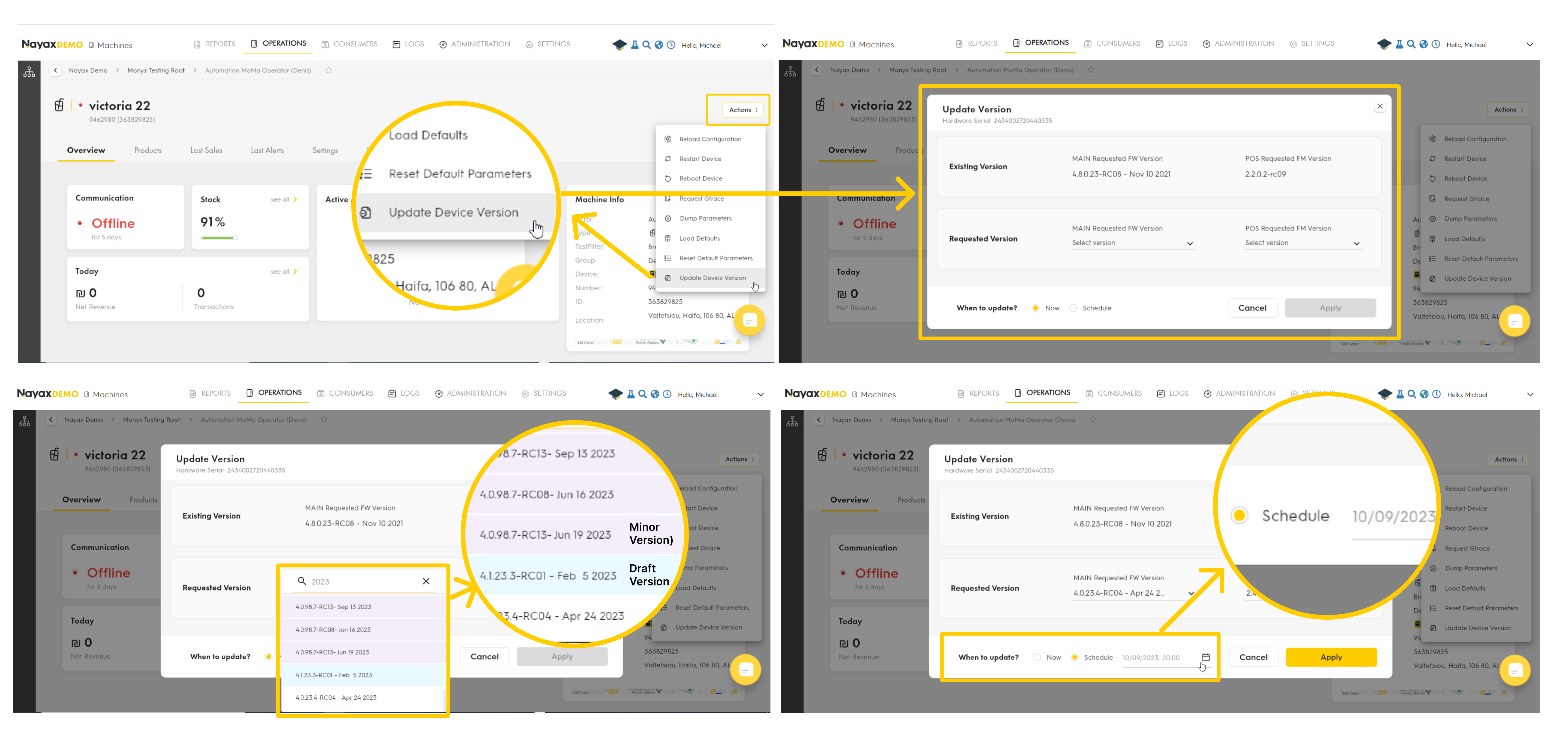Click the organization tree icon in bottom-left screenshot
Image resolution: width=1568 pixels, height=744 pixels.
pyautogui.click(x=24, y=422)
